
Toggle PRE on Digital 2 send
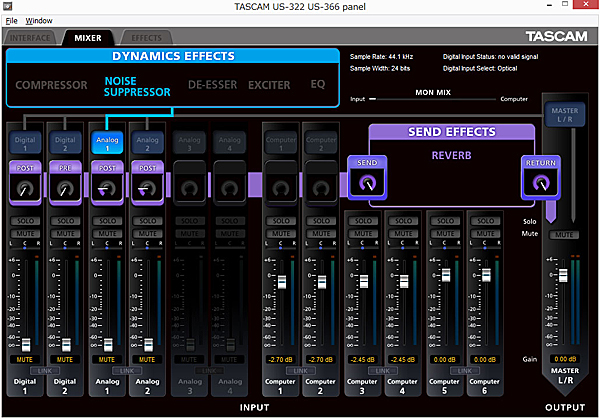click(65, 168)
